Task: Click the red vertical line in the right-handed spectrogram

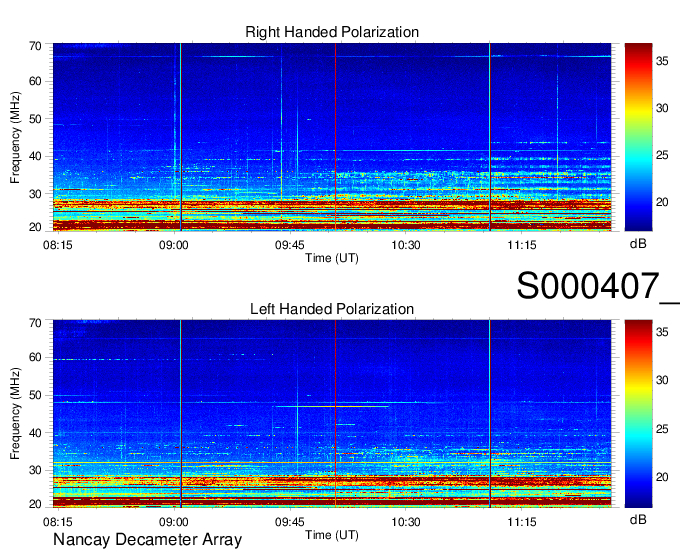Action: pyautogui.click(x=335, y=137)
